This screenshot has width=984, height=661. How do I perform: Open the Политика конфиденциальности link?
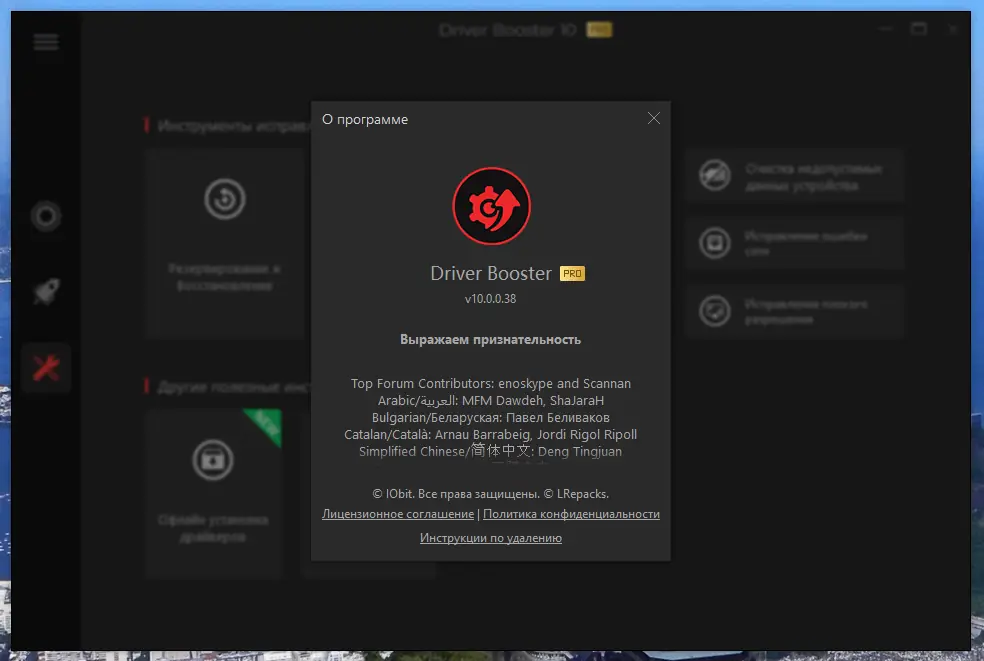point(571,514)
